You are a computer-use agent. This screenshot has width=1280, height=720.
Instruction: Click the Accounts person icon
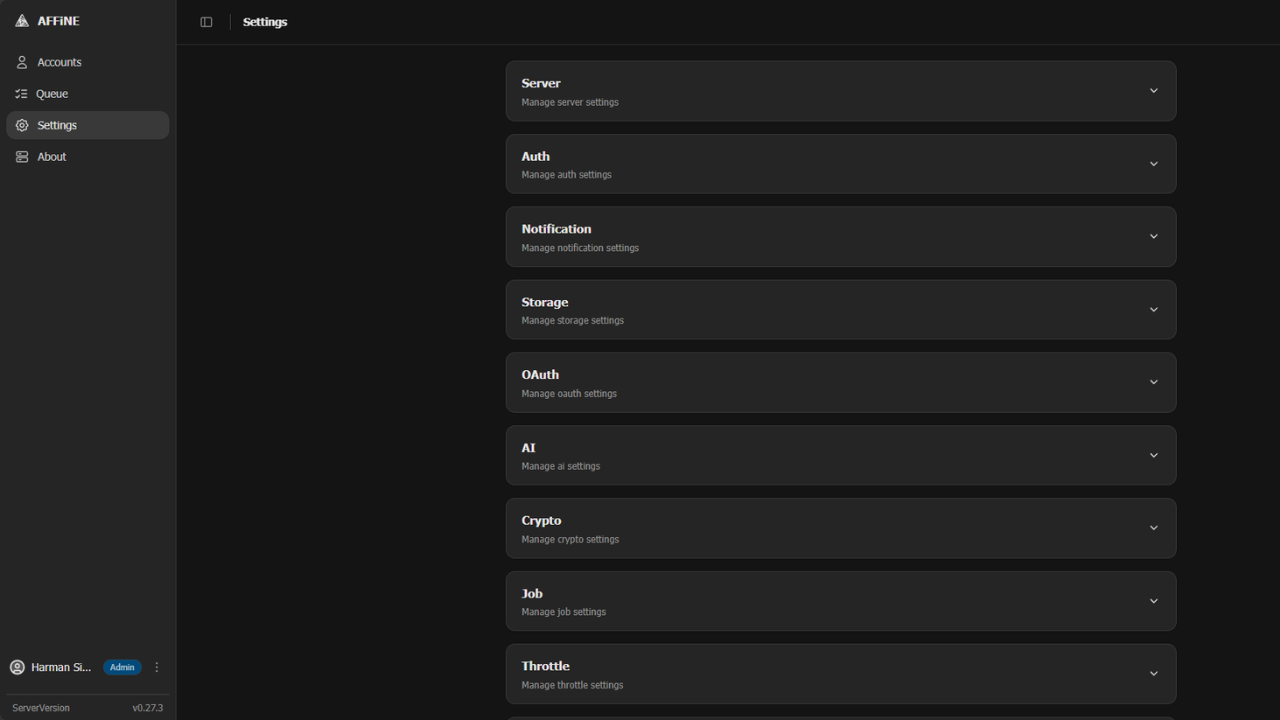coord(22,62)
